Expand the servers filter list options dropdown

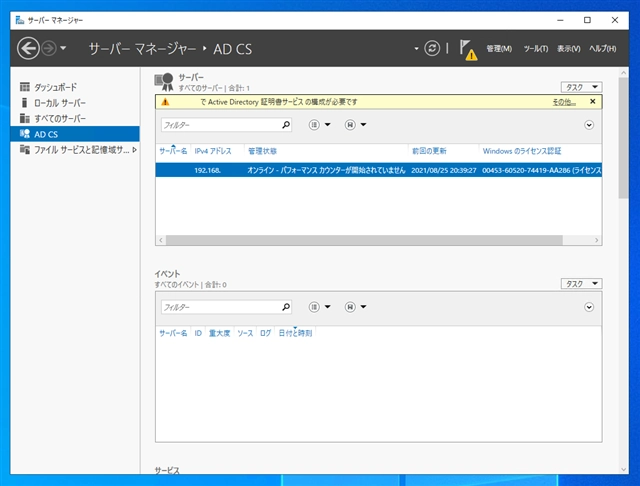(x=320, y=125)
